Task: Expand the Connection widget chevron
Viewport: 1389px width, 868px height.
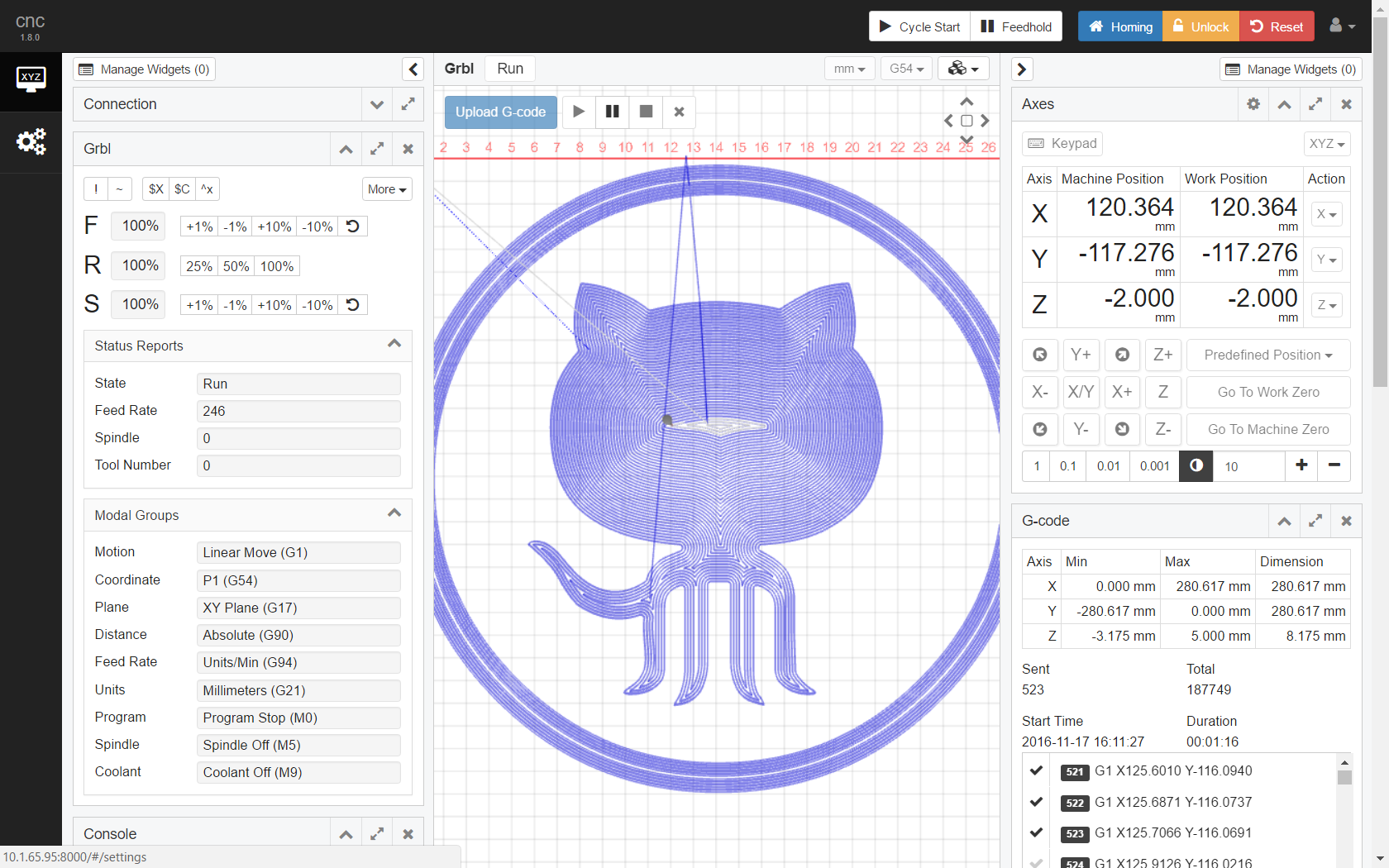Action: coord(377,104)
